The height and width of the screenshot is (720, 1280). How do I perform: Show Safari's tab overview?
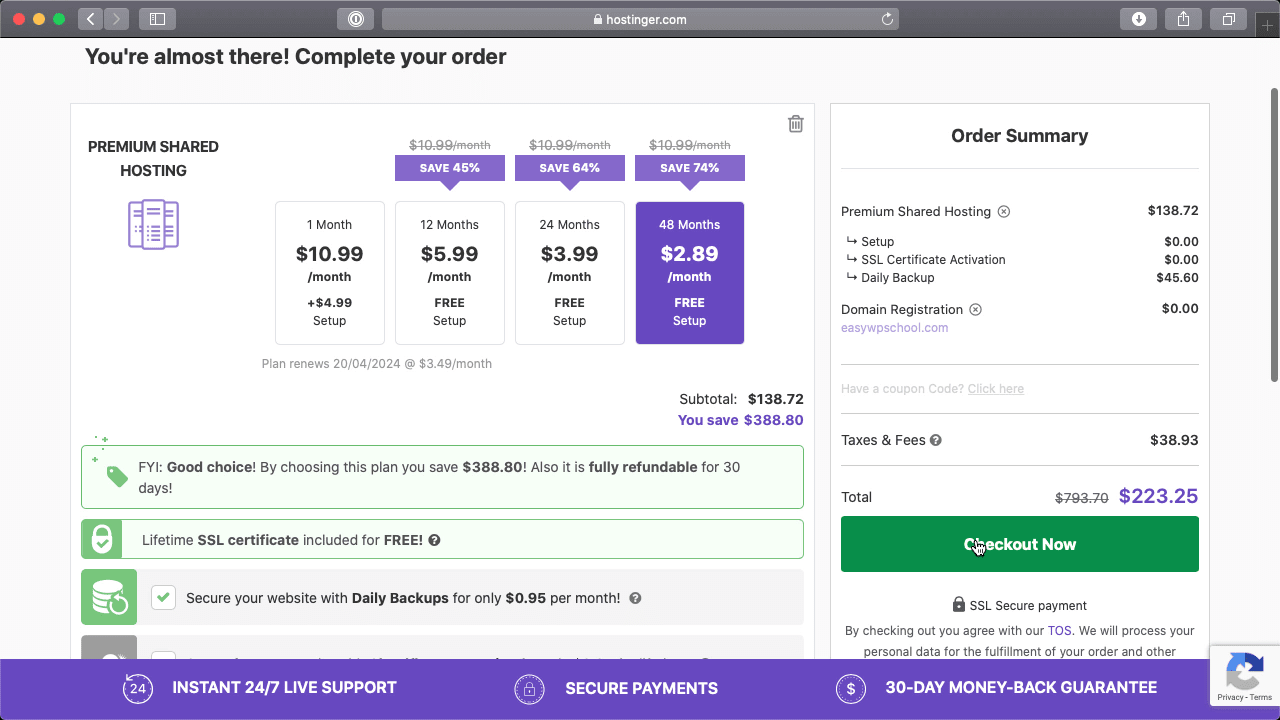[x=1229, y=18]
